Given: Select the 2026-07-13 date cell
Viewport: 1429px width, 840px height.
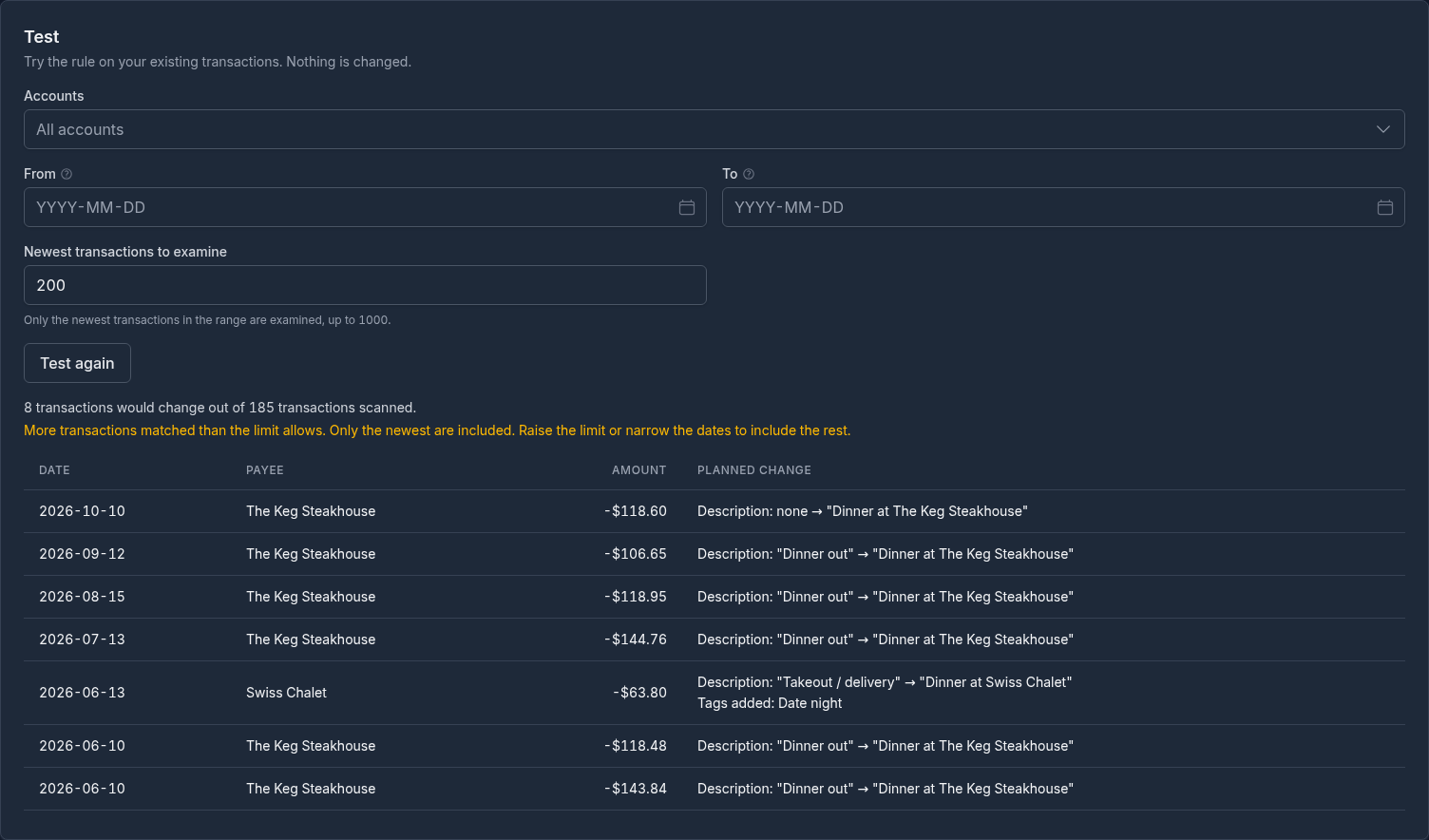Looking at the screenshot, I should click(82, 640).
